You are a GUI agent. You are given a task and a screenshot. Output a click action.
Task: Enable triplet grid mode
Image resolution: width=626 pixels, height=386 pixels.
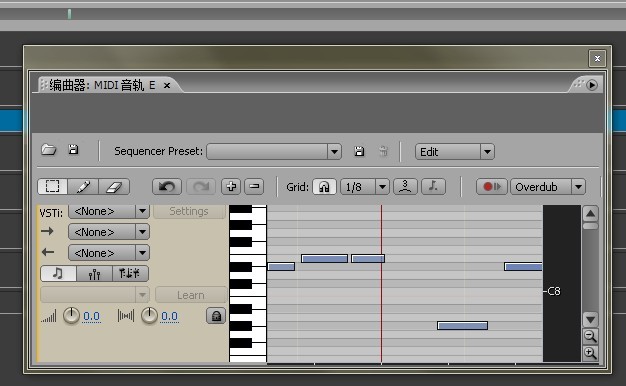(405, 186)
